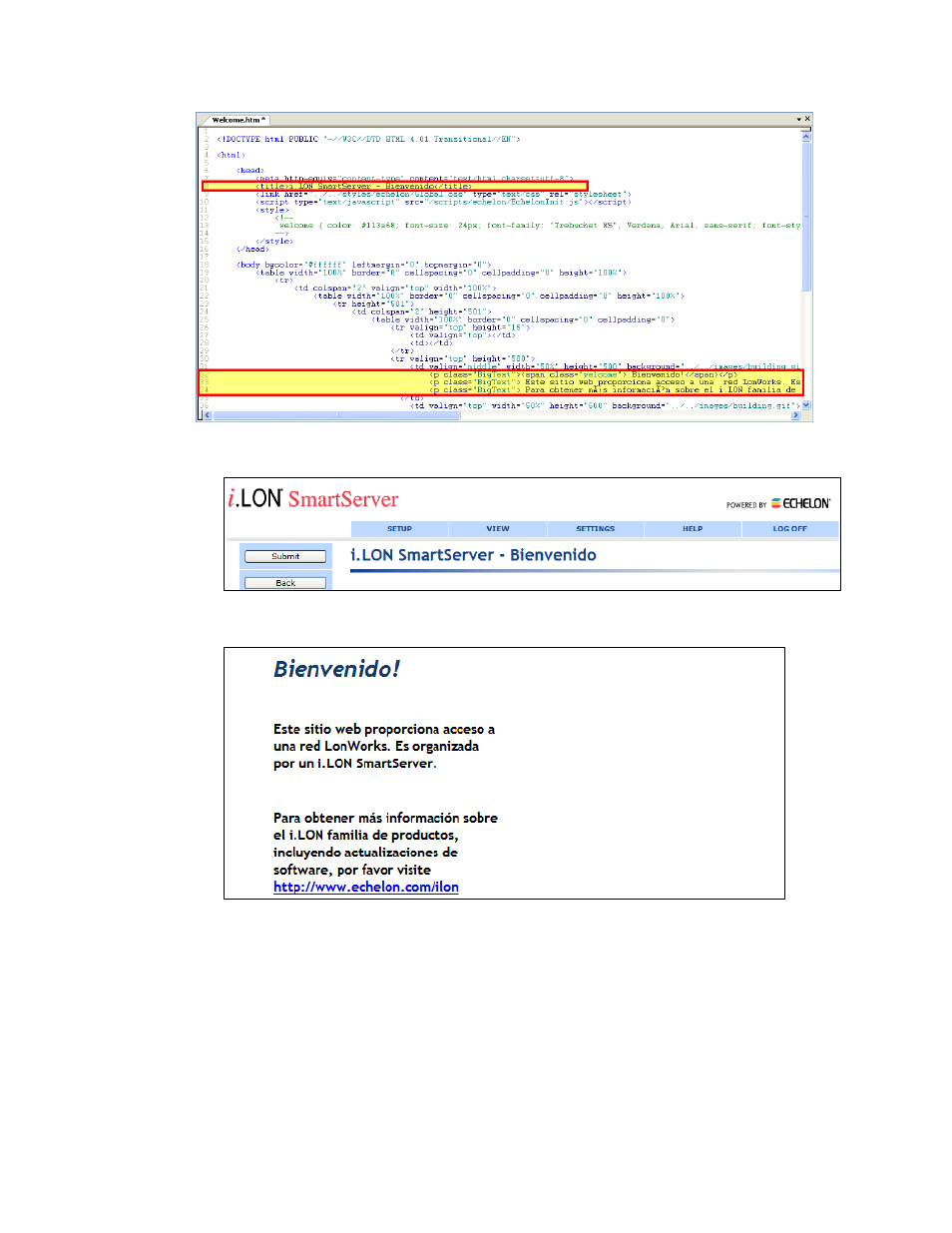Open the HELP menu
952x1233 pixels.
[693, 529]
